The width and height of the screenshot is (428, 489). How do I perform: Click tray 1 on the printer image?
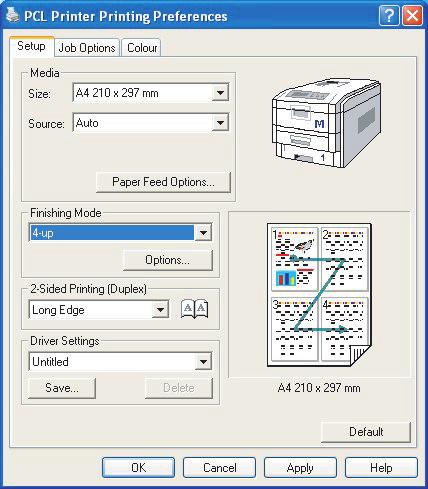point(322,157)
